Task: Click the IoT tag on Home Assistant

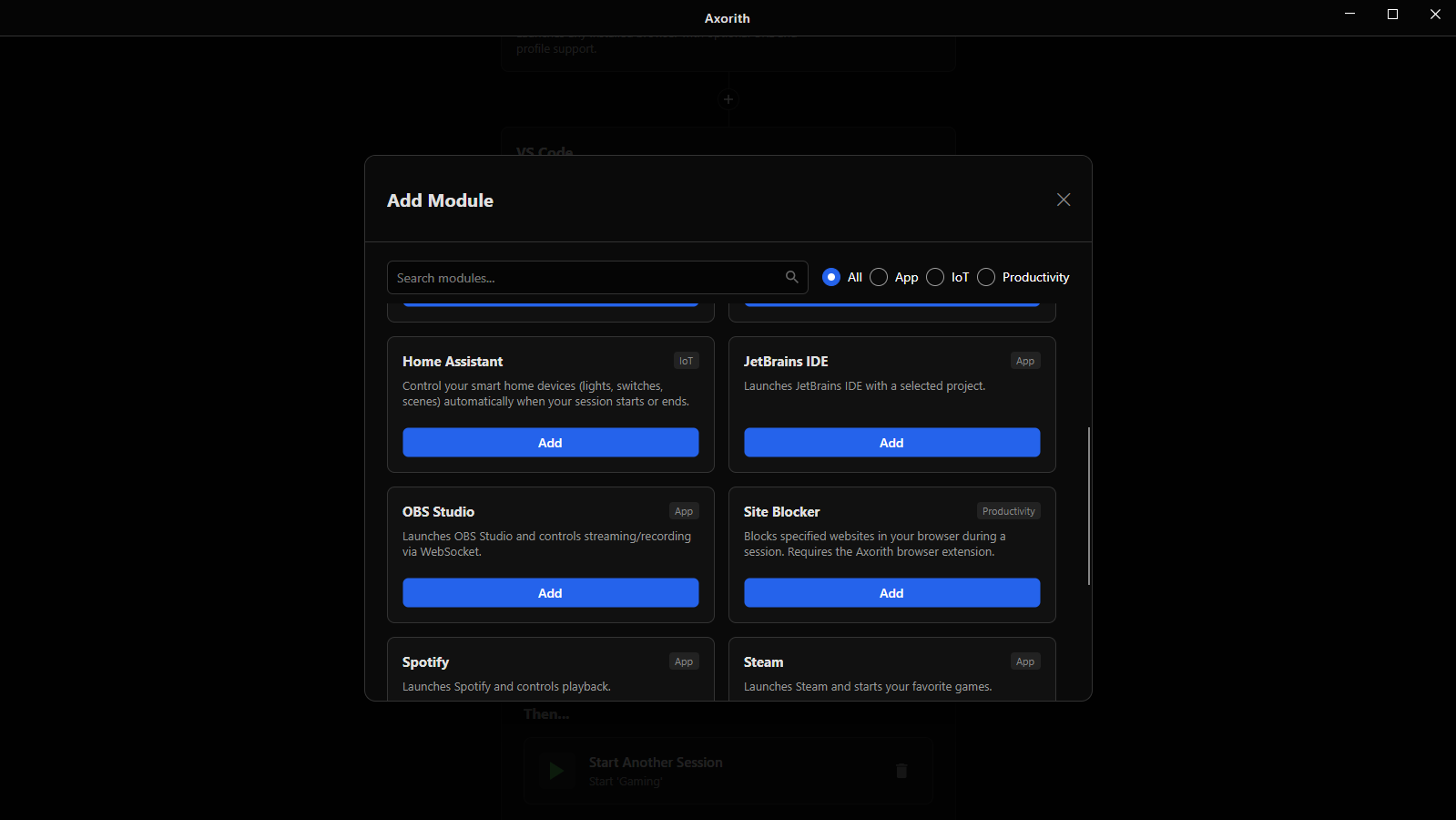Action: click(686, 361)
